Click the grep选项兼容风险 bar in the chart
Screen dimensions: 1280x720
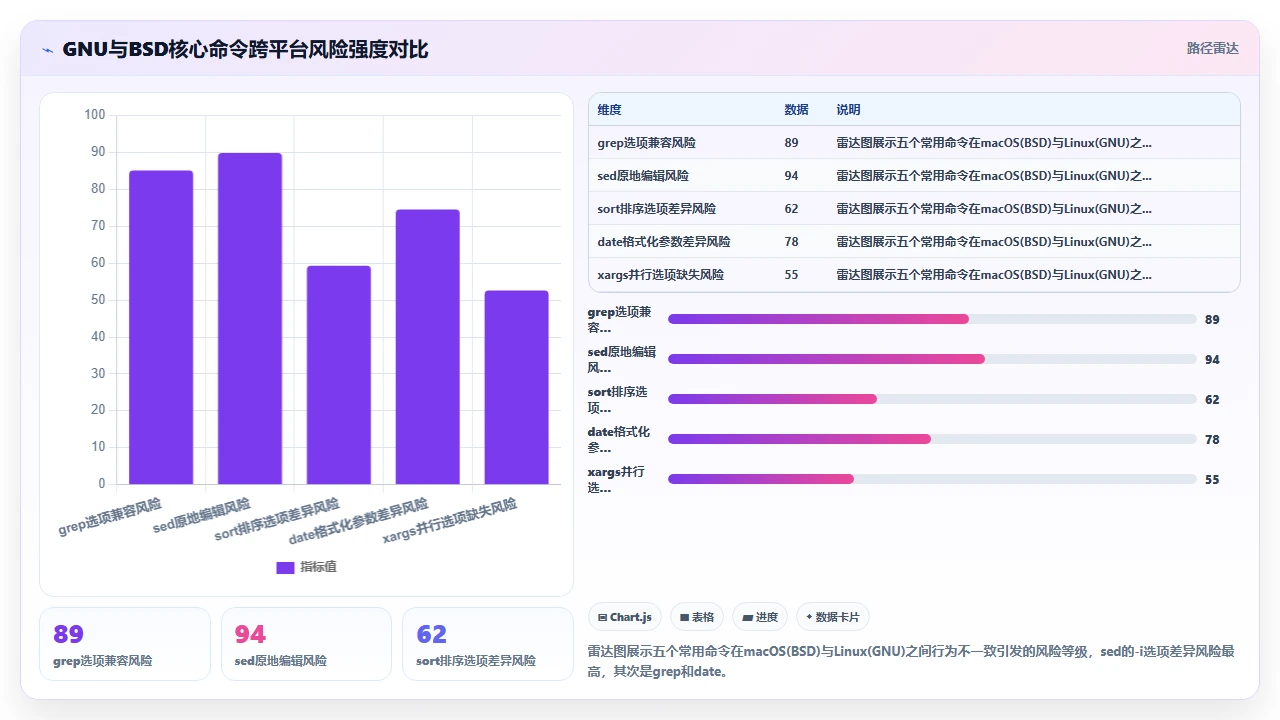(x=161, y=327)
